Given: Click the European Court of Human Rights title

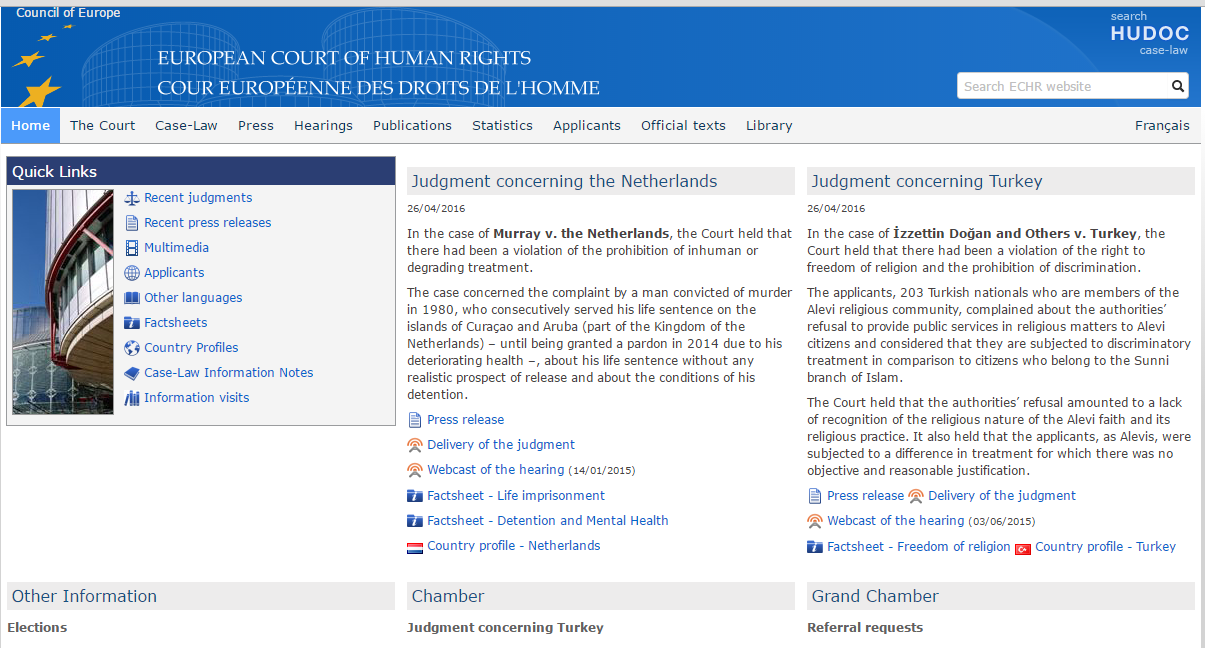Looking at the screenshot, I should [x=344, y=58].
